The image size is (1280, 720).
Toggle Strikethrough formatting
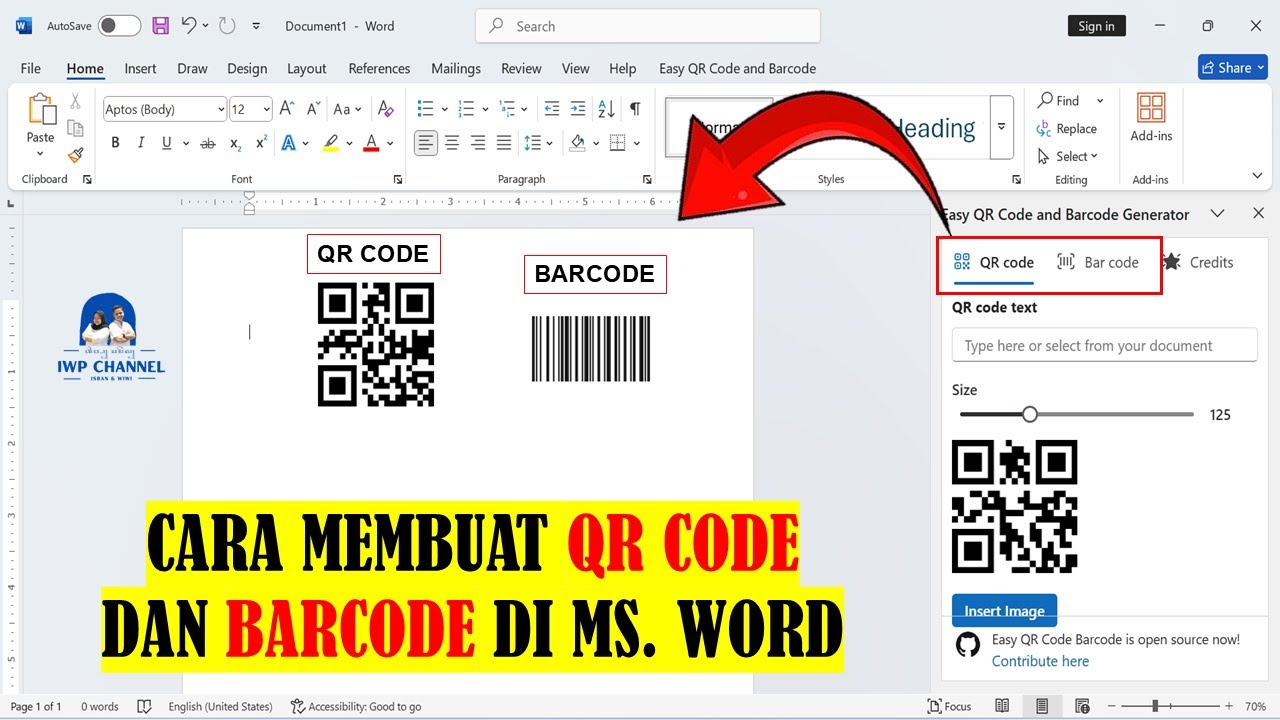208,143
